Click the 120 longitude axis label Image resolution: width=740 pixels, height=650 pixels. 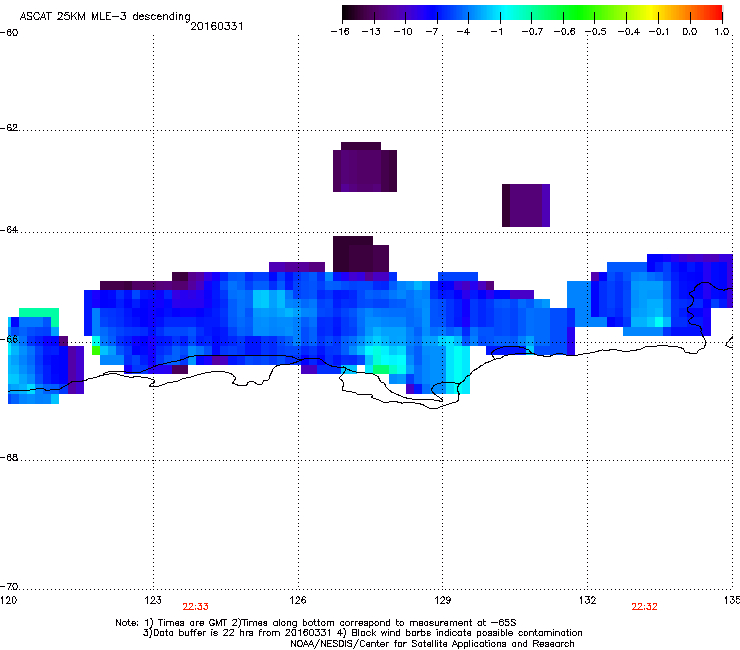click(8, 600)
